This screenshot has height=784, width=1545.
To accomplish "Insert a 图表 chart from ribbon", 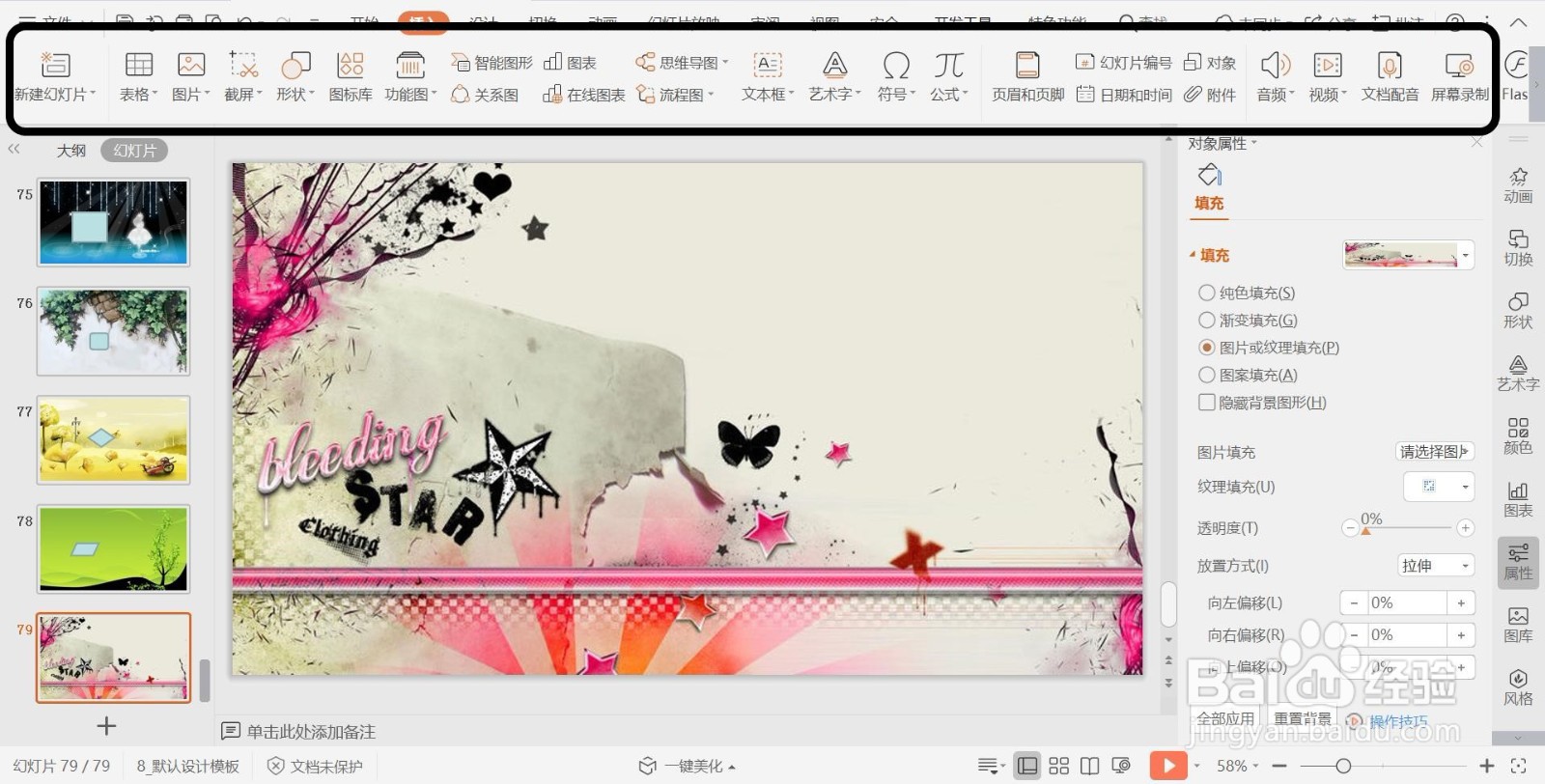I will [570, 63].
